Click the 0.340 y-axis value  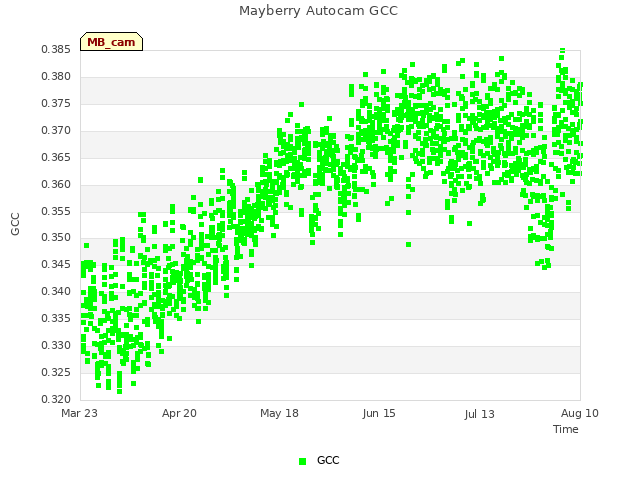pyautogui.click(x=56, y=291)
